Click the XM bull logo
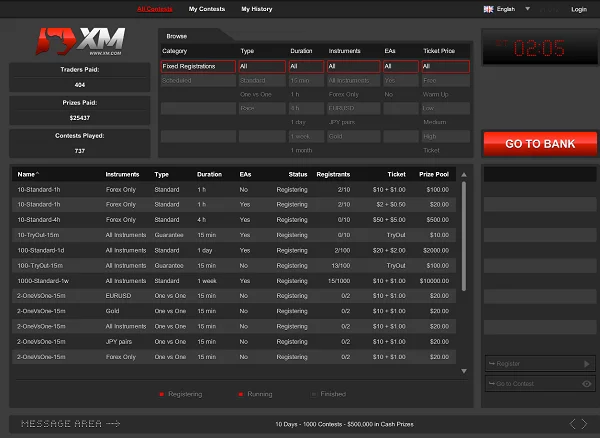Viewport: 600px width, 438px height. 80,41
